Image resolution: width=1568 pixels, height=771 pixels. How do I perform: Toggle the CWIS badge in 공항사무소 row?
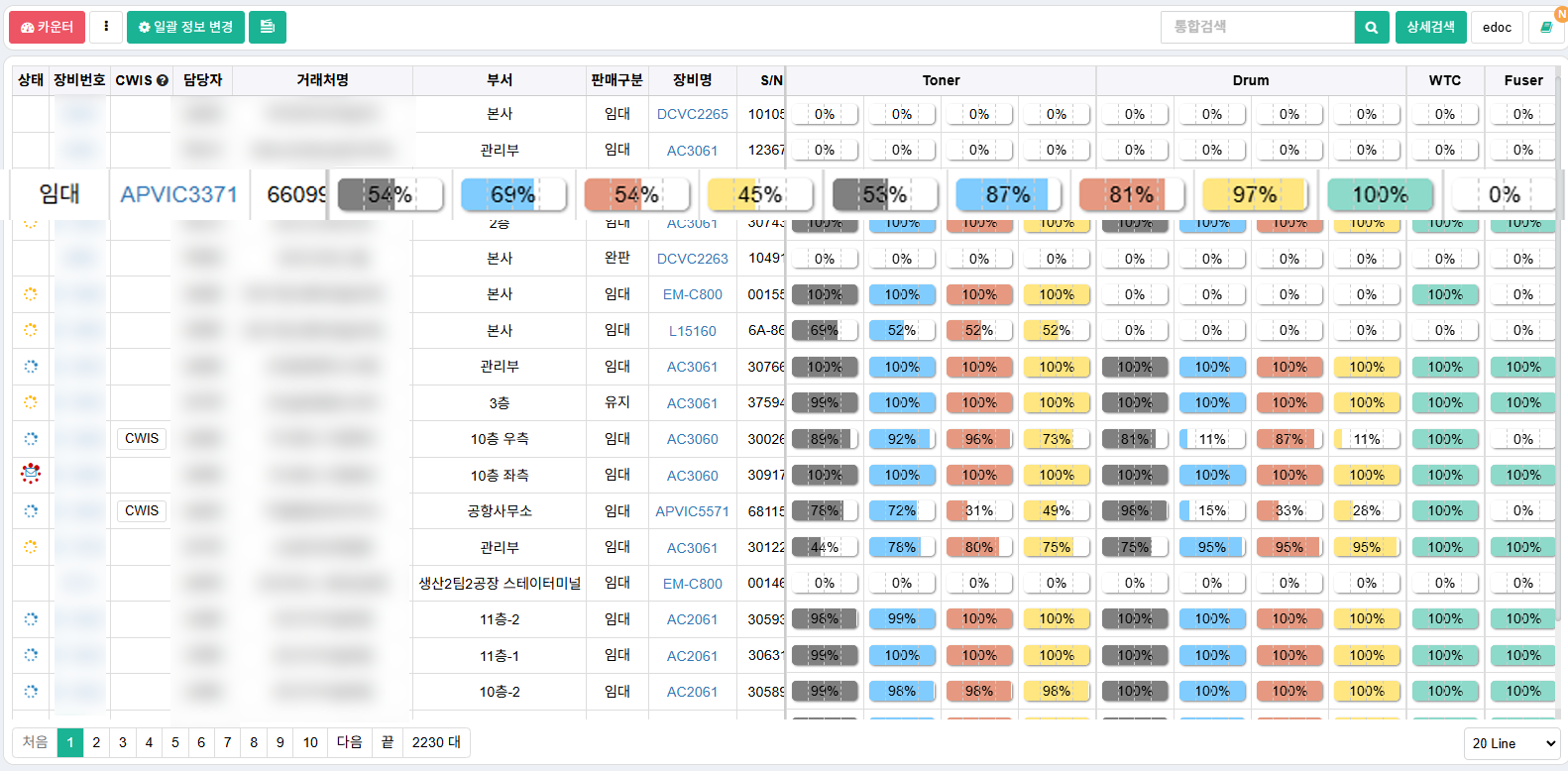141,510
